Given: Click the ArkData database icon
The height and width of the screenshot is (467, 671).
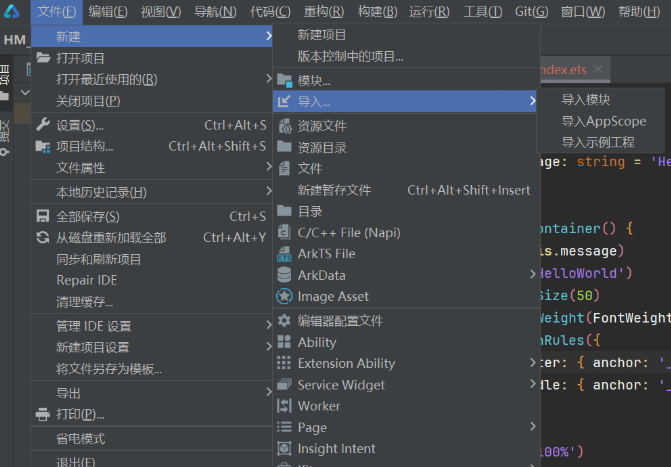Looking at the screenshot, I should (284, 275).
